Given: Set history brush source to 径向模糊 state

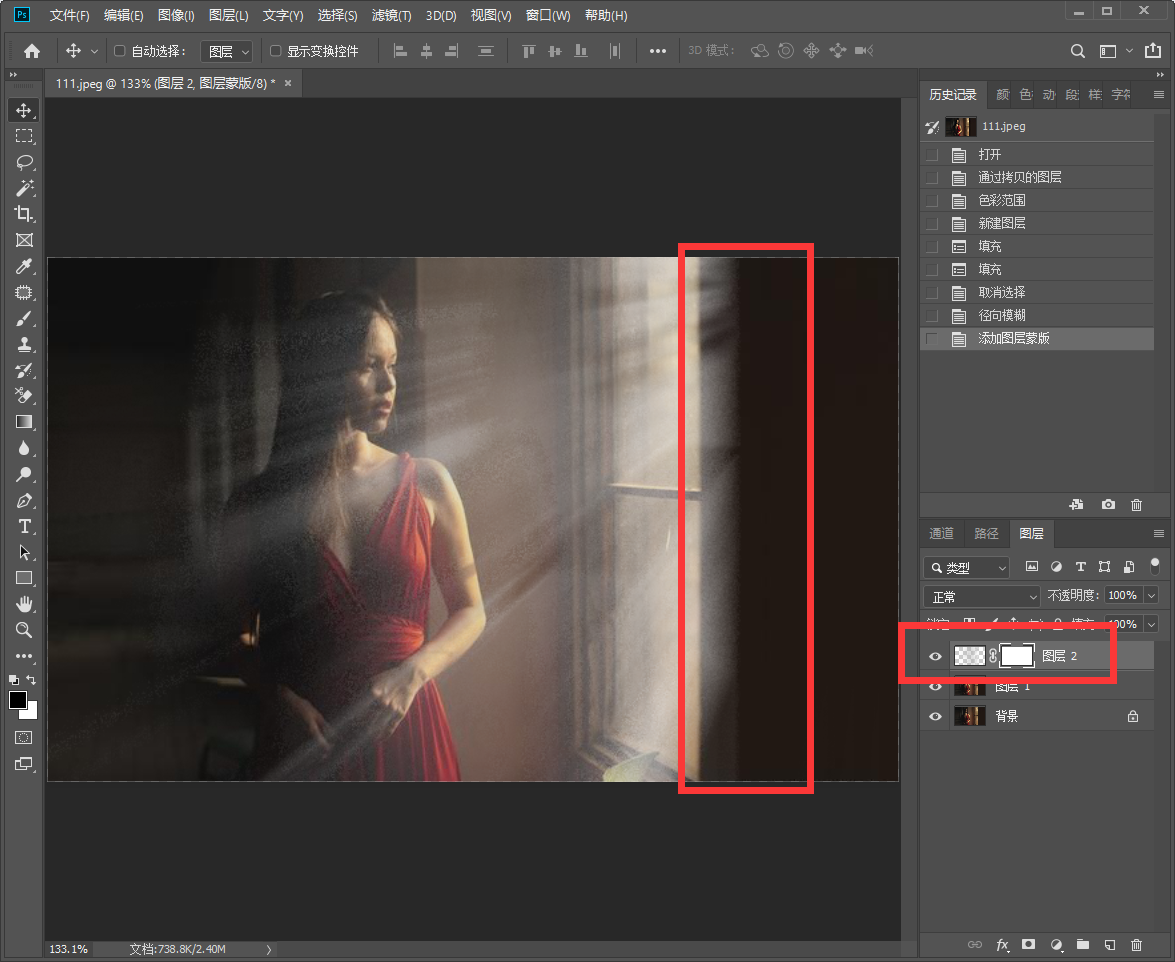Looking at the screenshot, I should [x=931, y=315].
